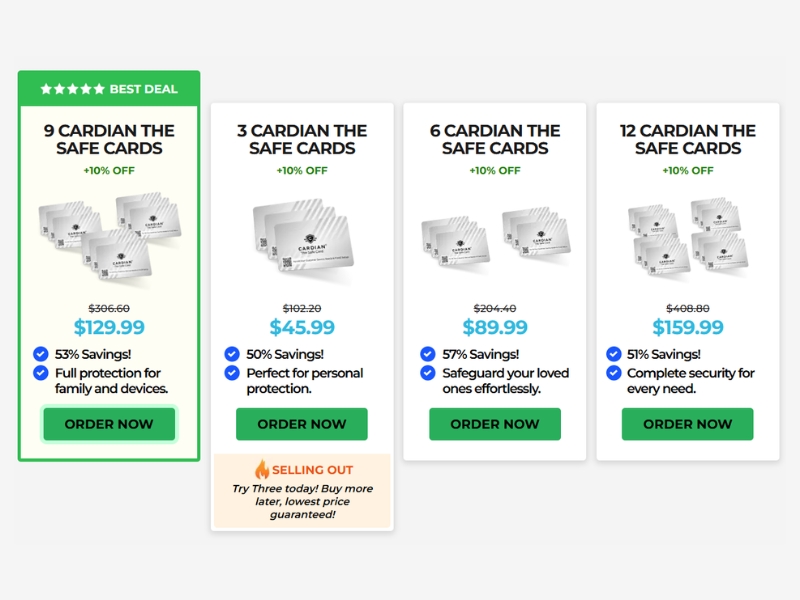The height and width of the screenshot is (600, 800).
Task: Select the 9 cards product image
Action: click(x=109, y=237)
